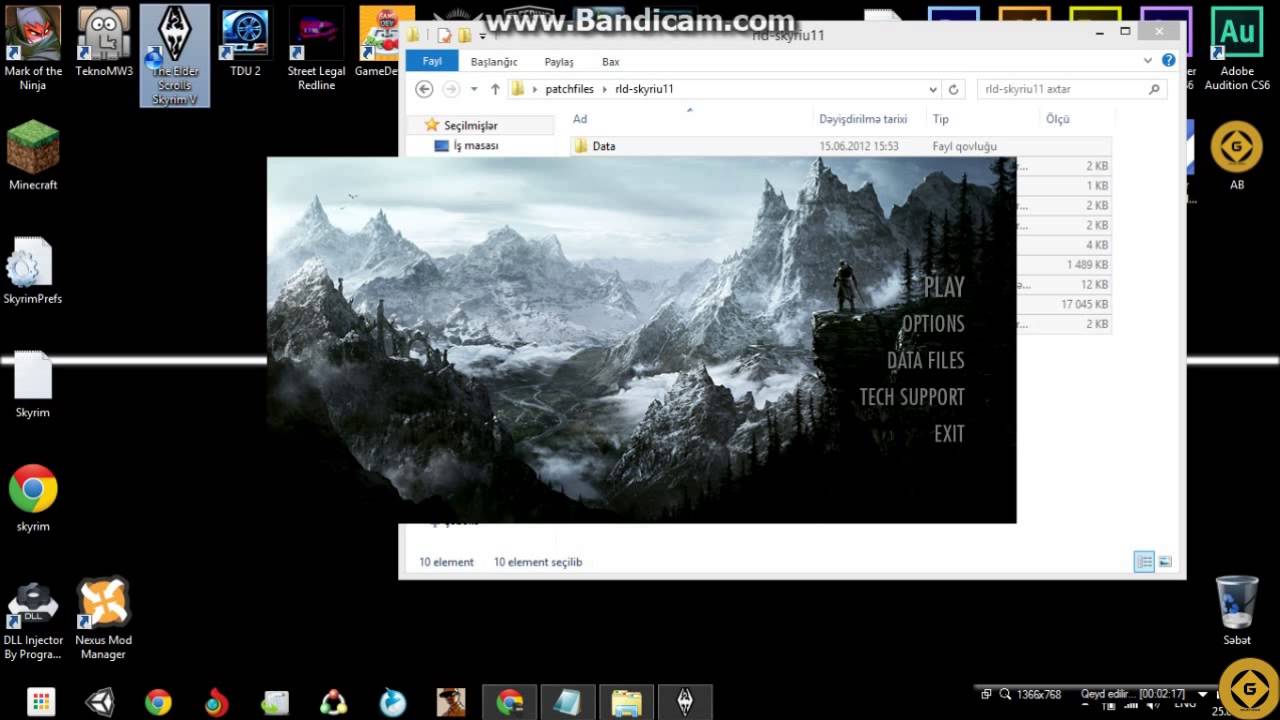Open the Minecraft desktop icon
The height and width of the screenshot is (720, 1280).
pos(33,155)
